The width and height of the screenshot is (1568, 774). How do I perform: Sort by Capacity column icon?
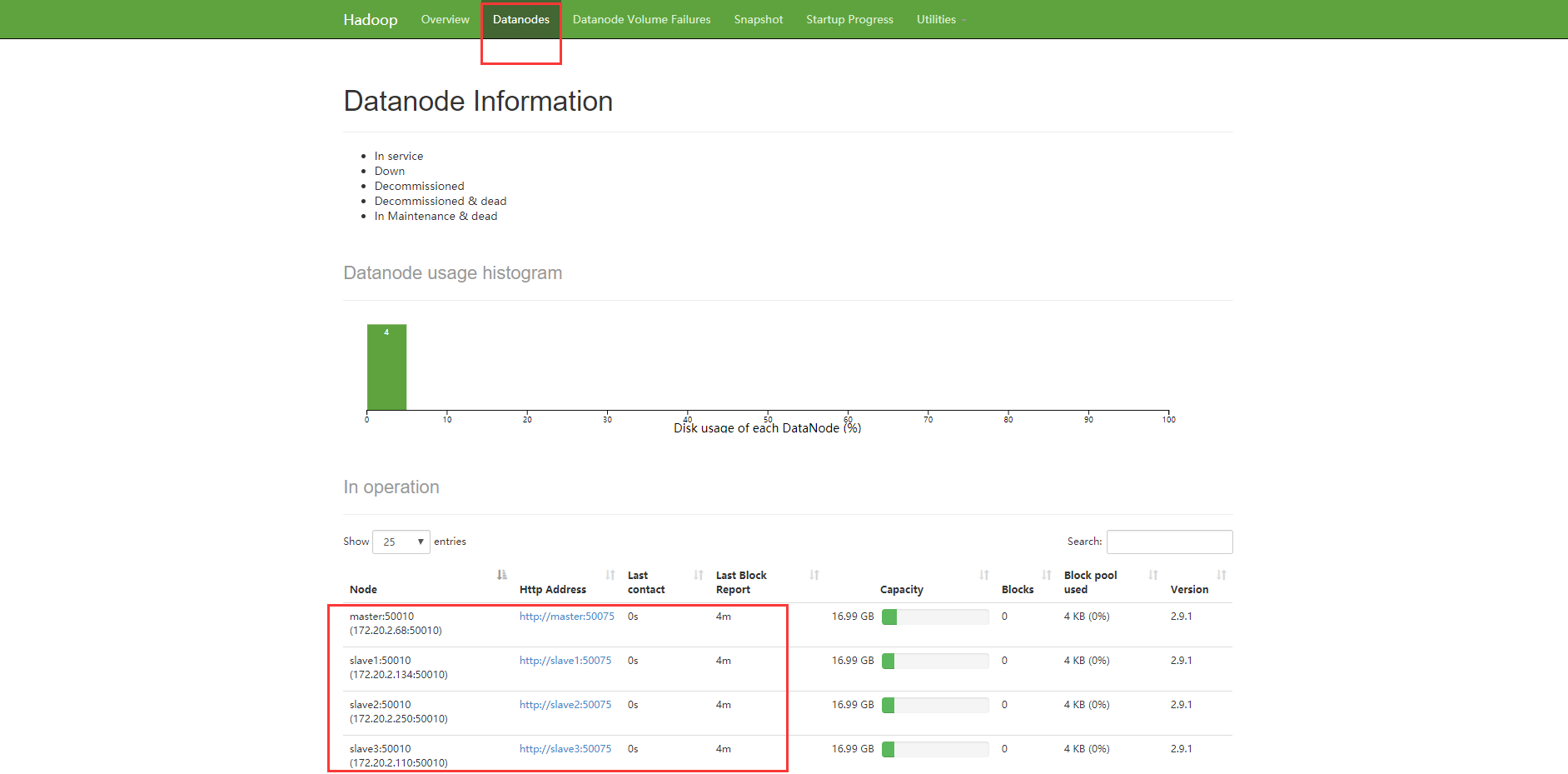984,575
